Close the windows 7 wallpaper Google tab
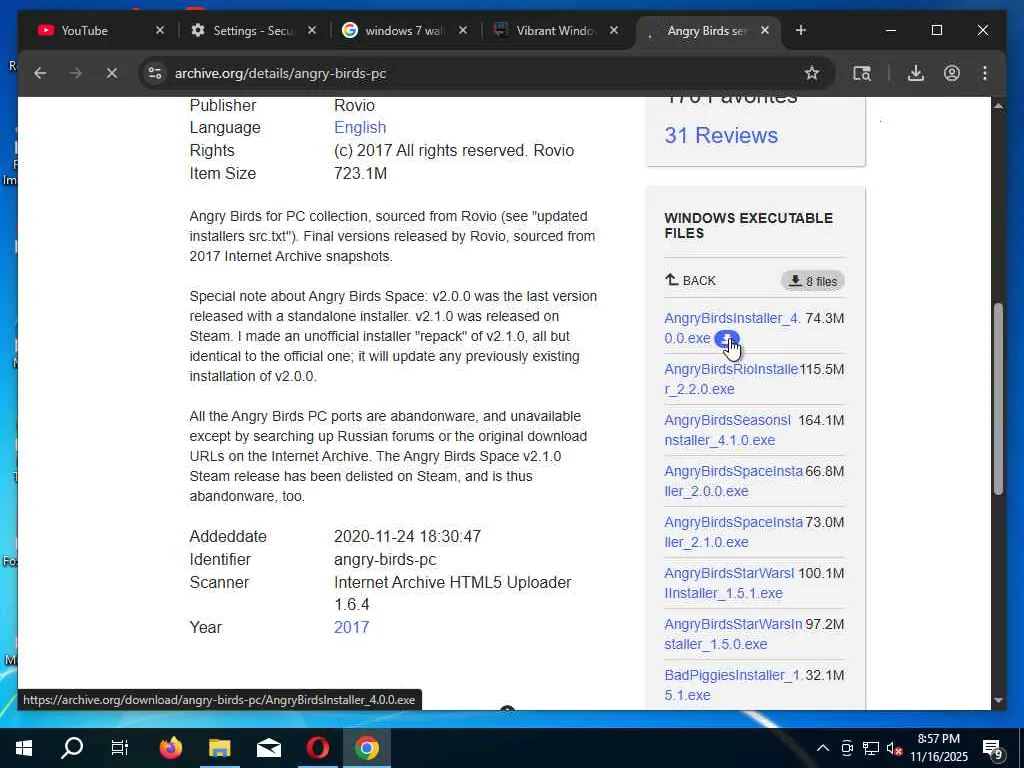 click(463, 30)
